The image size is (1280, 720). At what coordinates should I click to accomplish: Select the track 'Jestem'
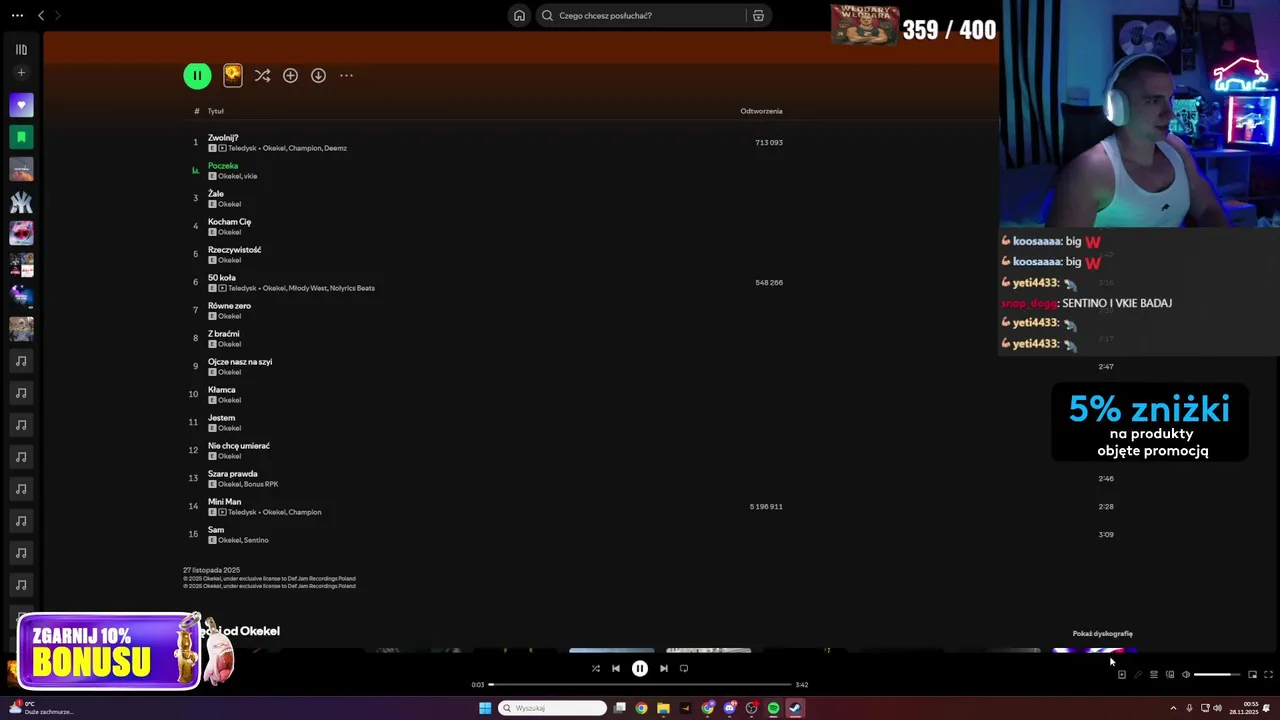[221, 418]
